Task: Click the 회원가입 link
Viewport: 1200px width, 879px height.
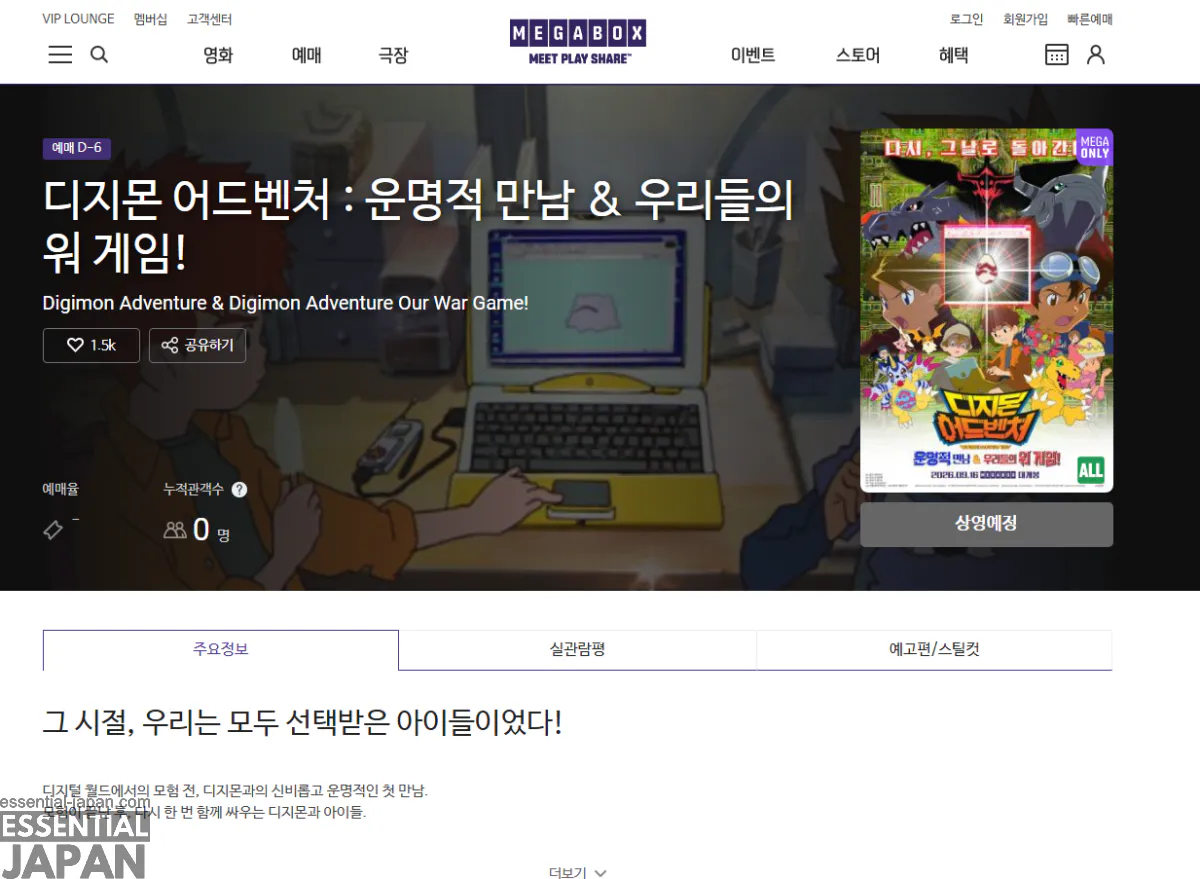Action: click(x=1025, y=19)
